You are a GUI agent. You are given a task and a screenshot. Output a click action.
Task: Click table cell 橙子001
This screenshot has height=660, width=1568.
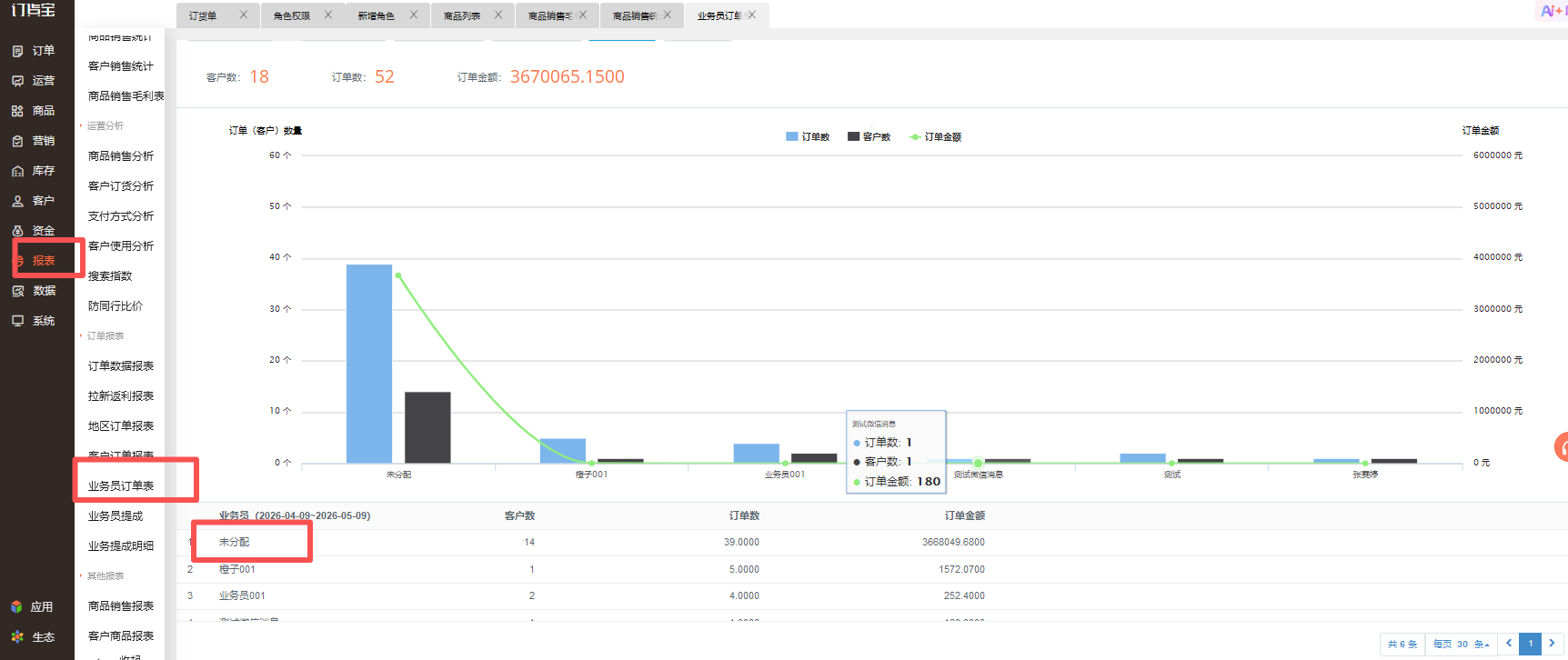237,569
